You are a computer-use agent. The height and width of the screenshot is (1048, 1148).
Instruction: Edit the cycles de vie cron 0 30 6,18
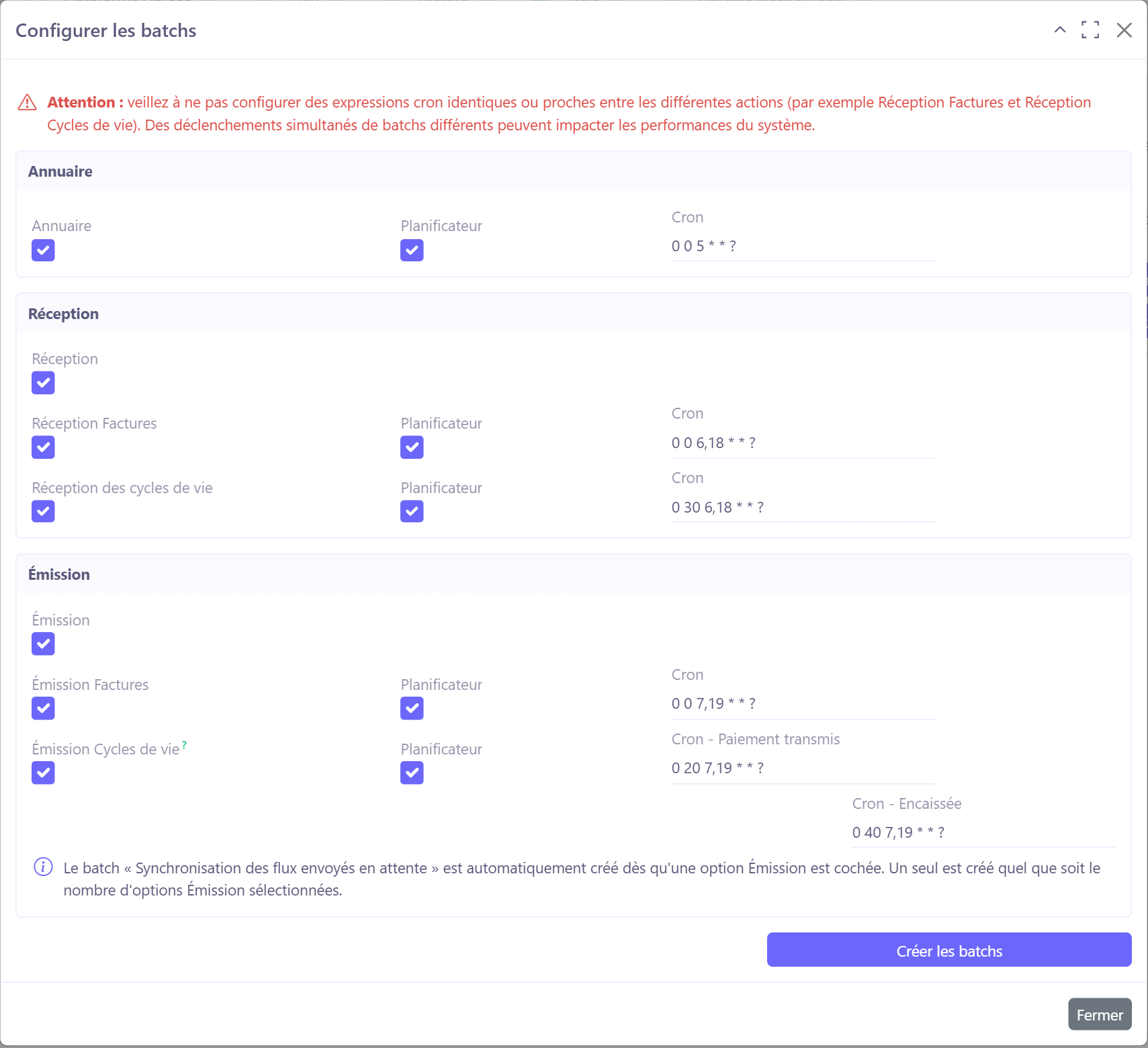pyautogui.click(x=803, y=507)
